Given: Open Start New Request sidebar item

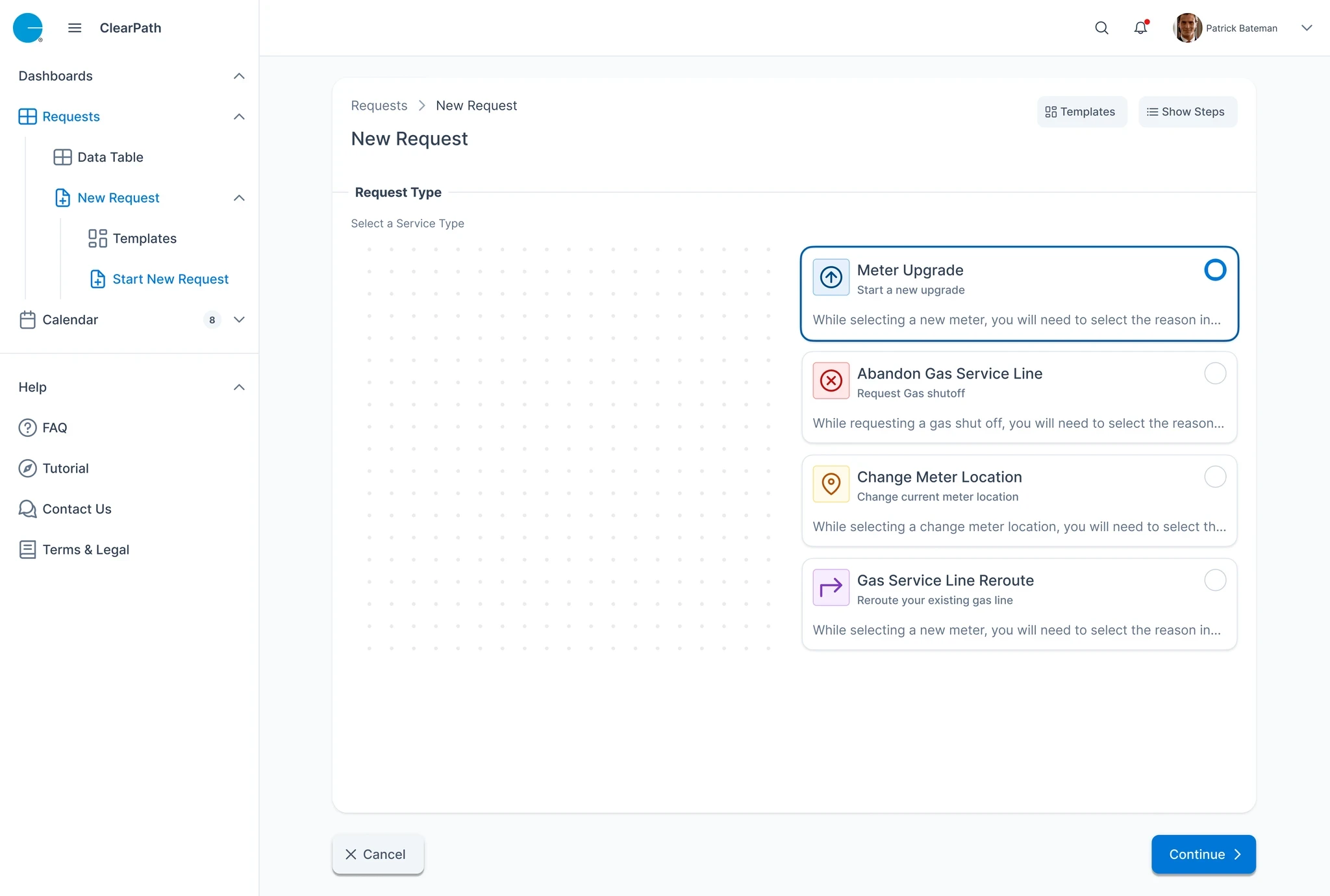Looking at the screenshot, I should 170,279.
